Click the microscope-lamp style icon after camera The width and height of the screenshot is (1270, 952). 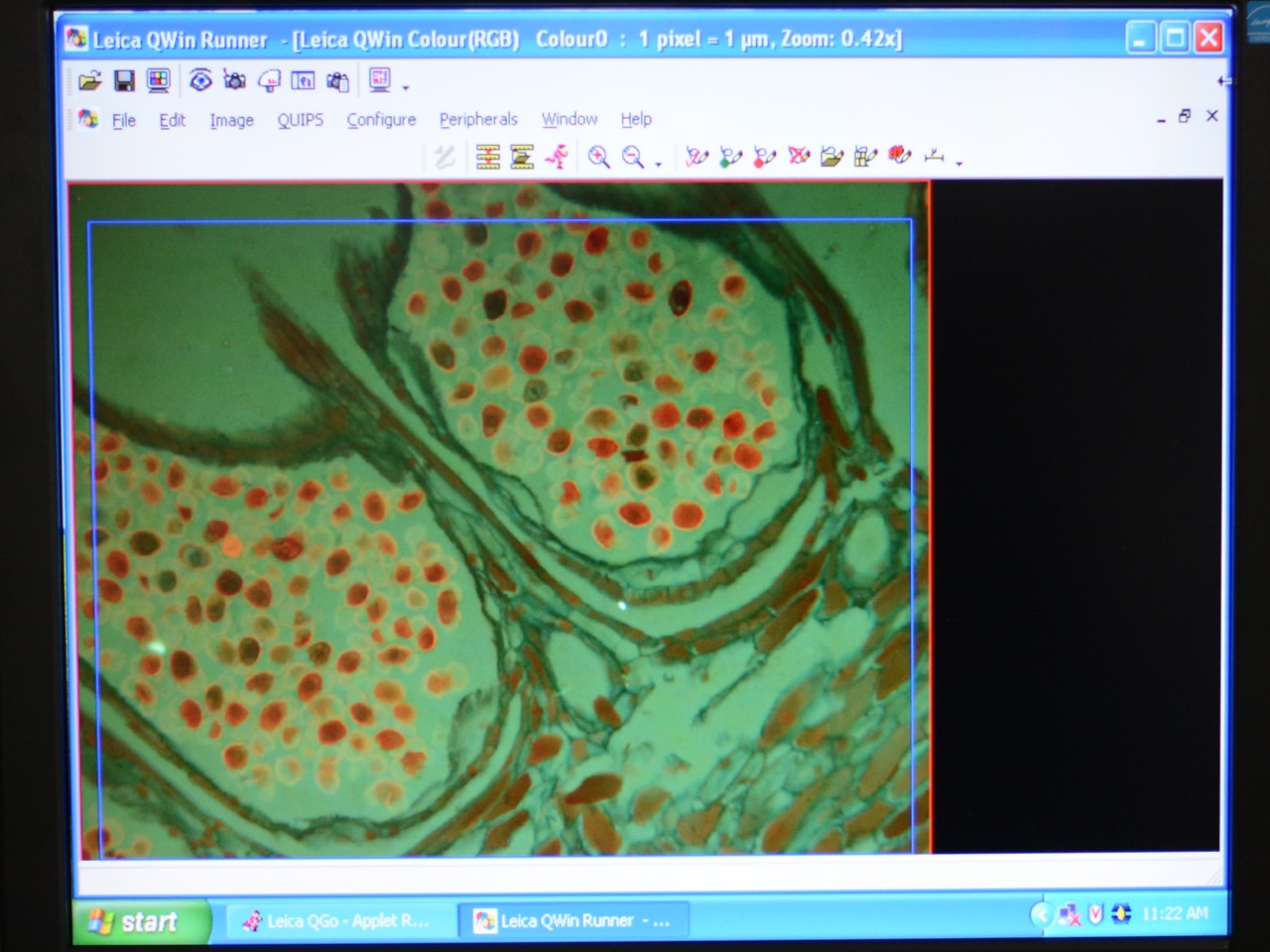click(269, 80)
